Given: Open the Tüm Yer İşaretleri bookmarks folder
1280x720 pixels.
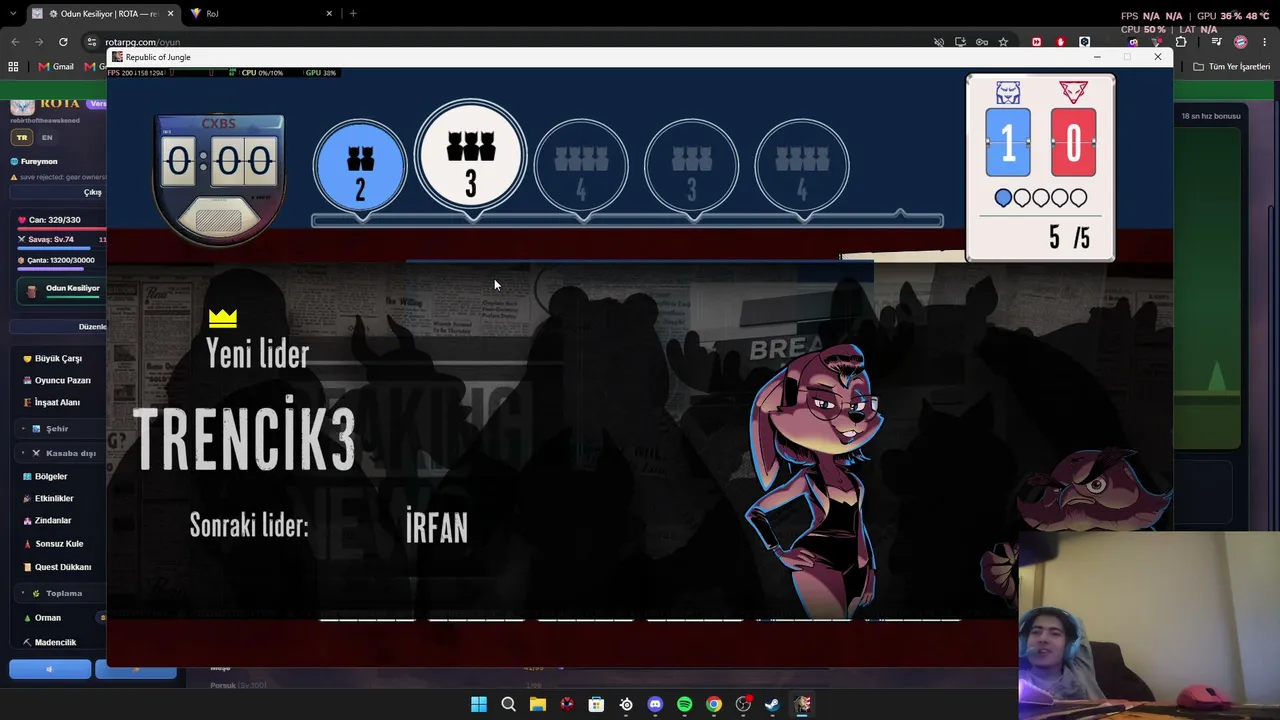Looking at the screenshot, I should 1232,67.
